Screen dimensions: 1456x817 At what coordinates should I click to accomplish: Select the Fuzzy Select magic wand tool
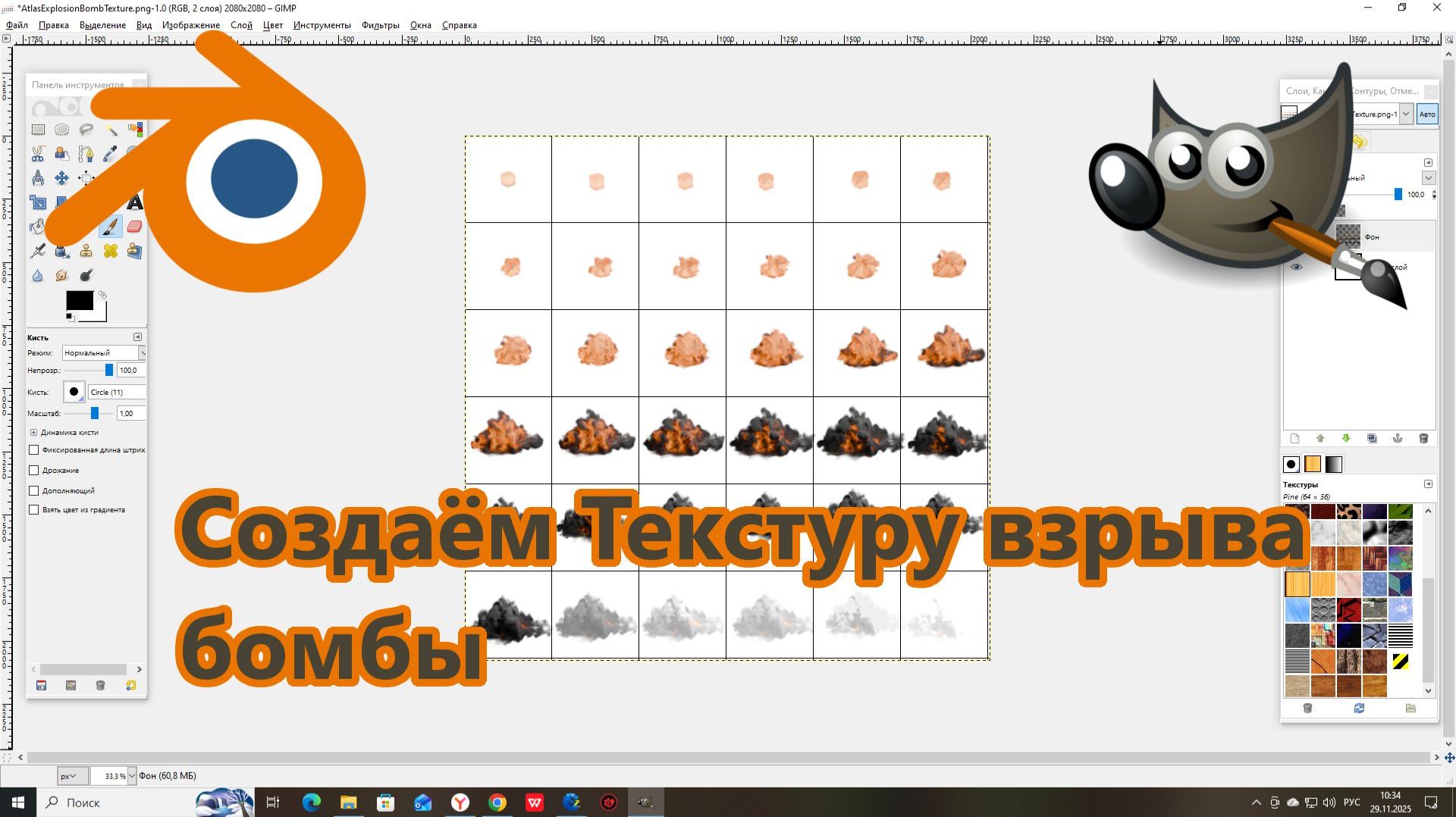[111, 130]
